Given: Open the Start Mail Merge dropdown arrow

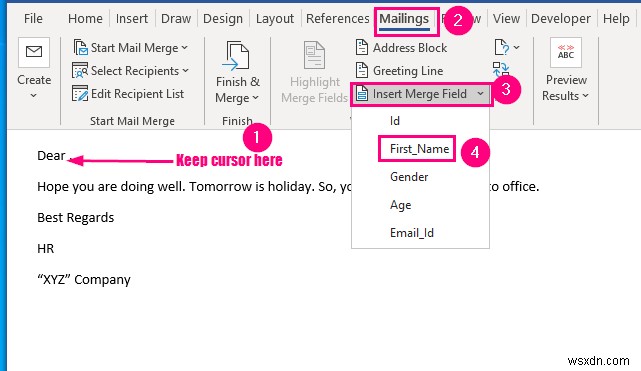Looking at the screenshot, I should 185,48.
